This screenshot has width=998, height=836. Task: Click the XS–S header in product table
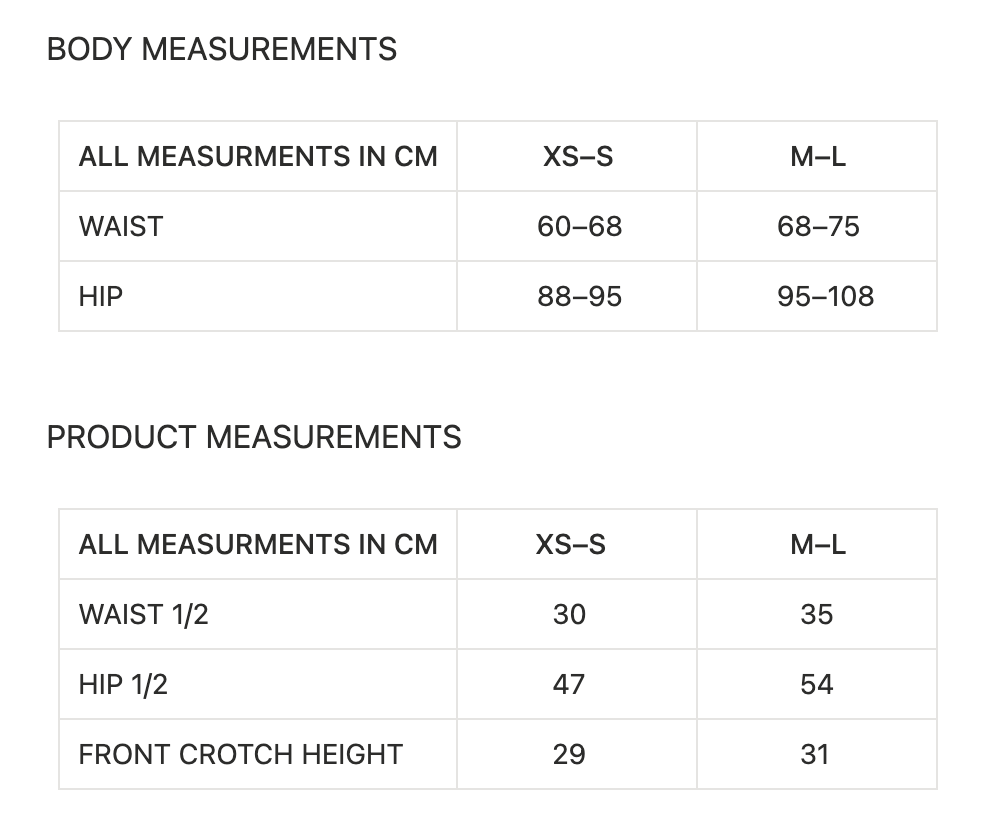point(570,545)
